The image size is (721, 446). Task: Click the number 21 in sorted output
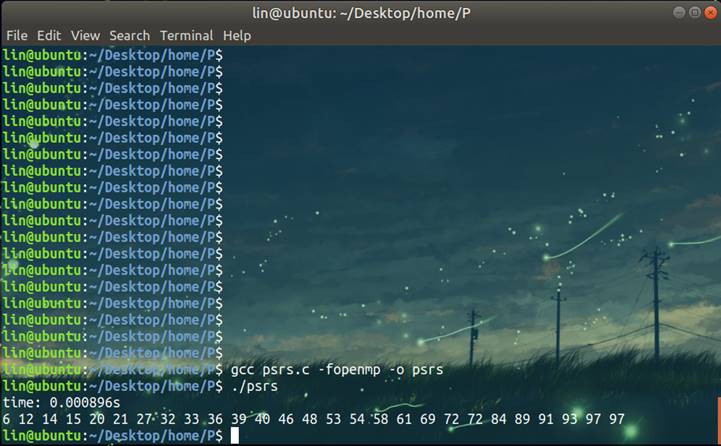click(x=120, y=419)
